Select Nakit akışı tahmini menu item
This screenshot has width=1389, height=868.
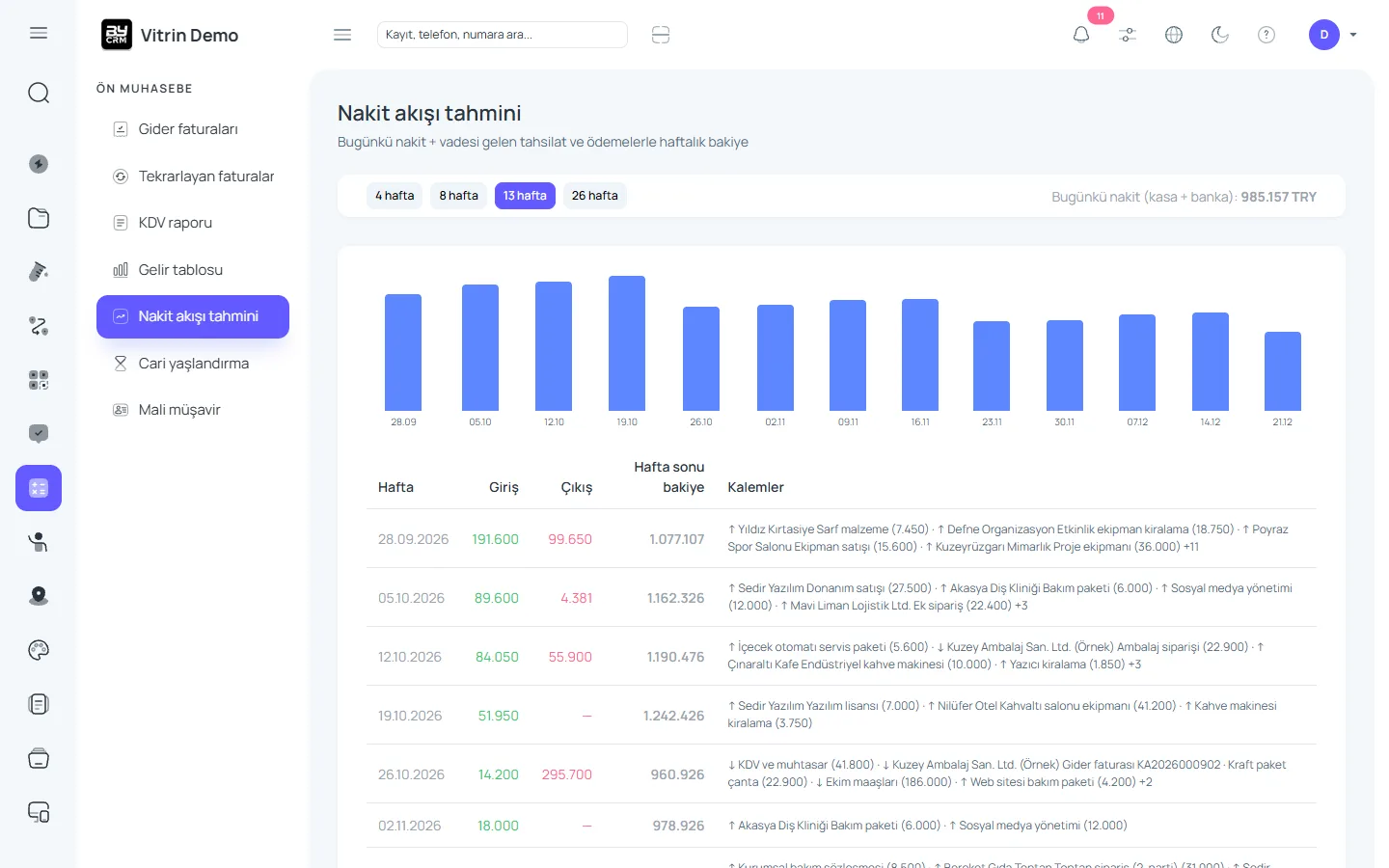[x=193, y=316]
